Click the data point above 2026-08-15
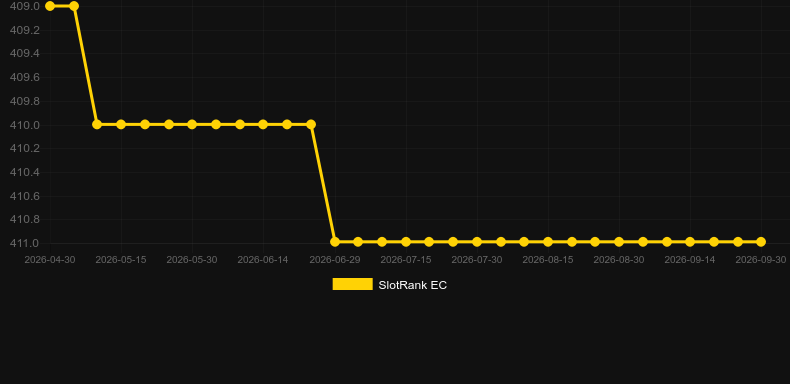Viewport: 790px width, 384px height. coord(548,242)
